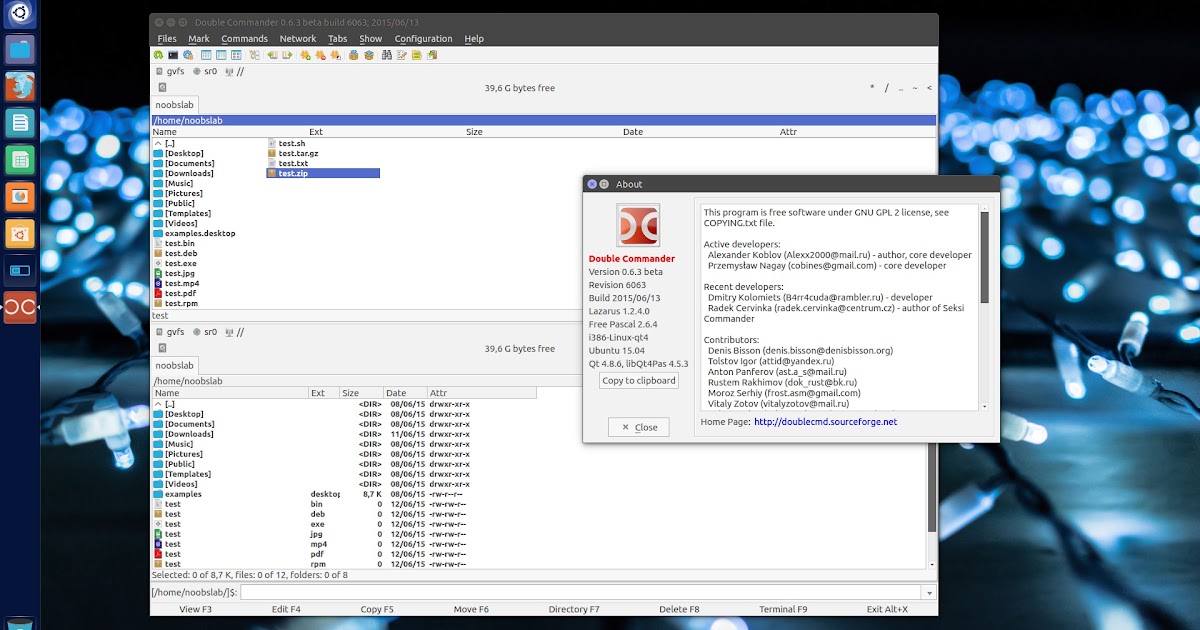Open the Configuration menu
Screen dimensions: 1200x630
[x=423, y=39]
